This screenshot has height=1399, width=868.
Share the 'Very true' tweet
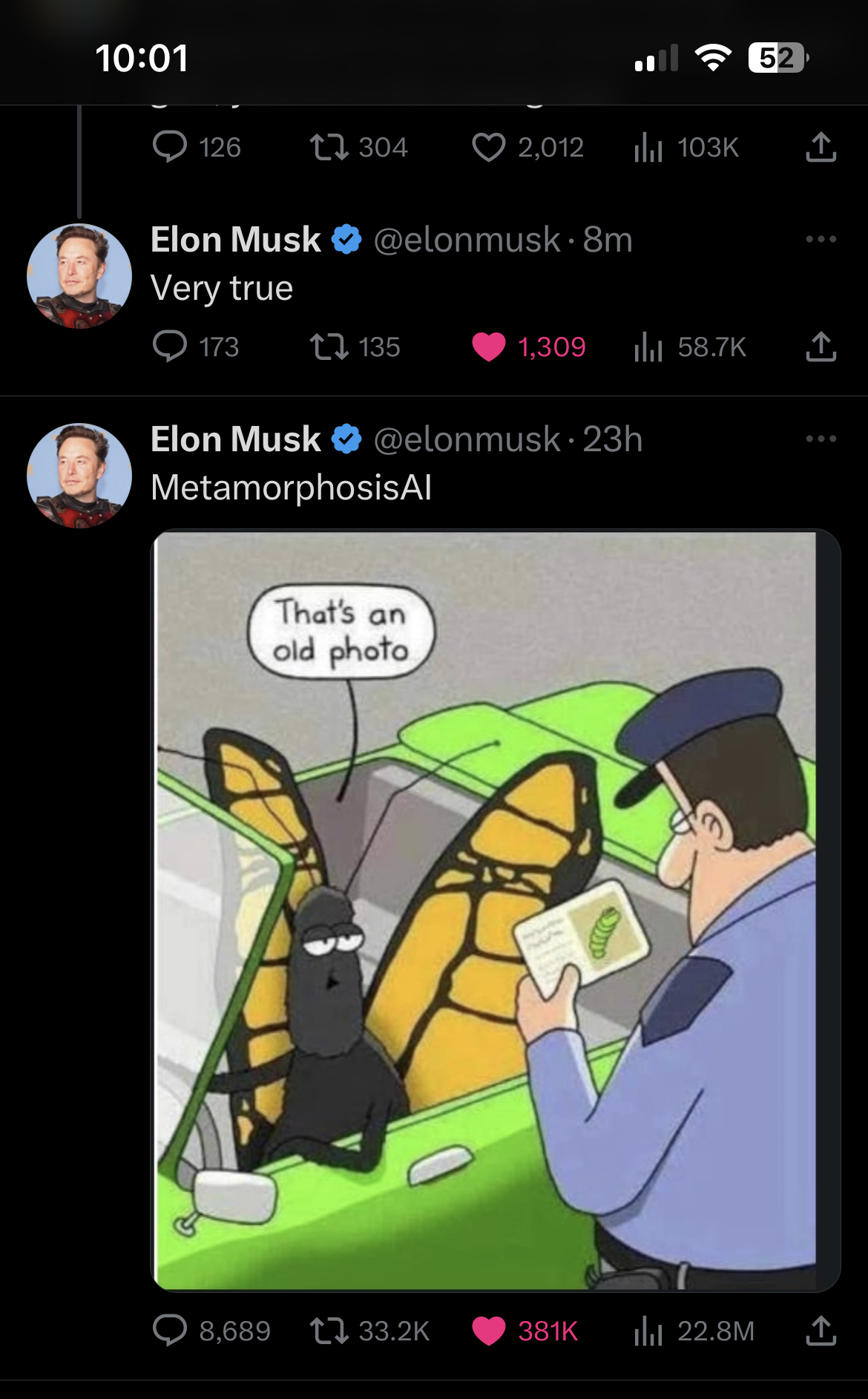tap(821, 347)
